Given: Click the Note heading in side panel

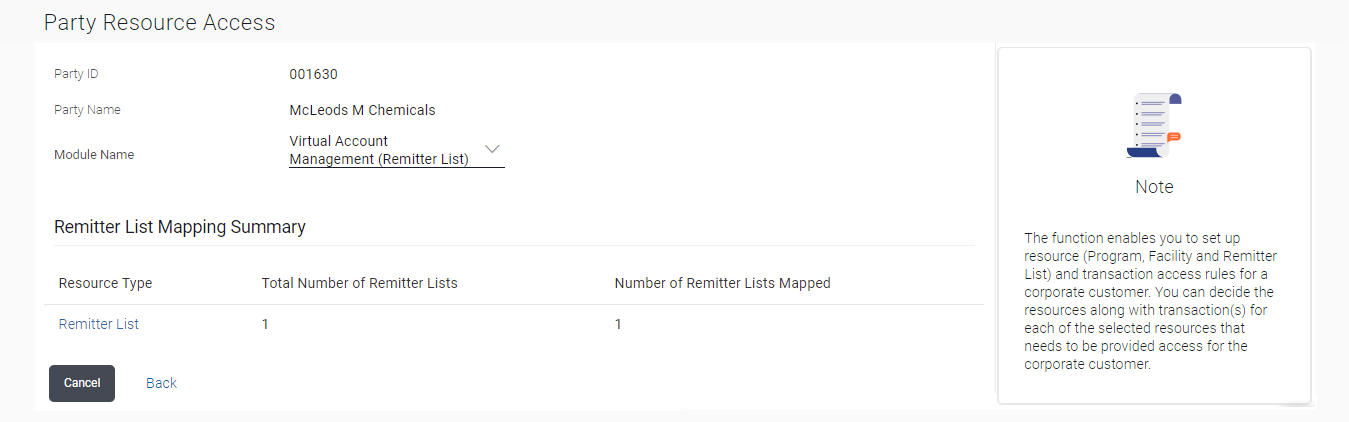Looking at the screenshot, I should tap(1154, 187).
